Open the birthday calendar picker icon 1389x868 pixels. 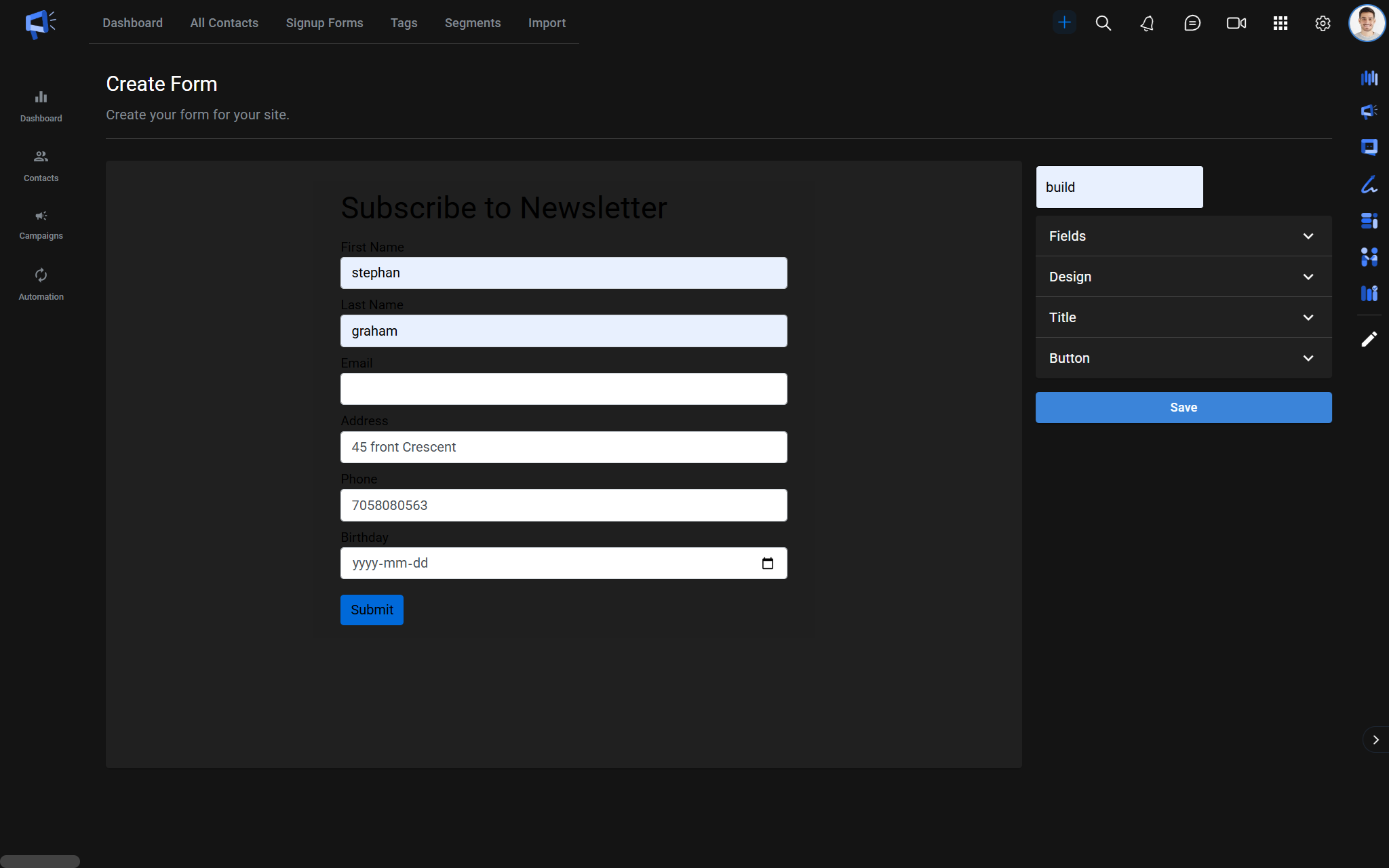[x=768, y=564]
